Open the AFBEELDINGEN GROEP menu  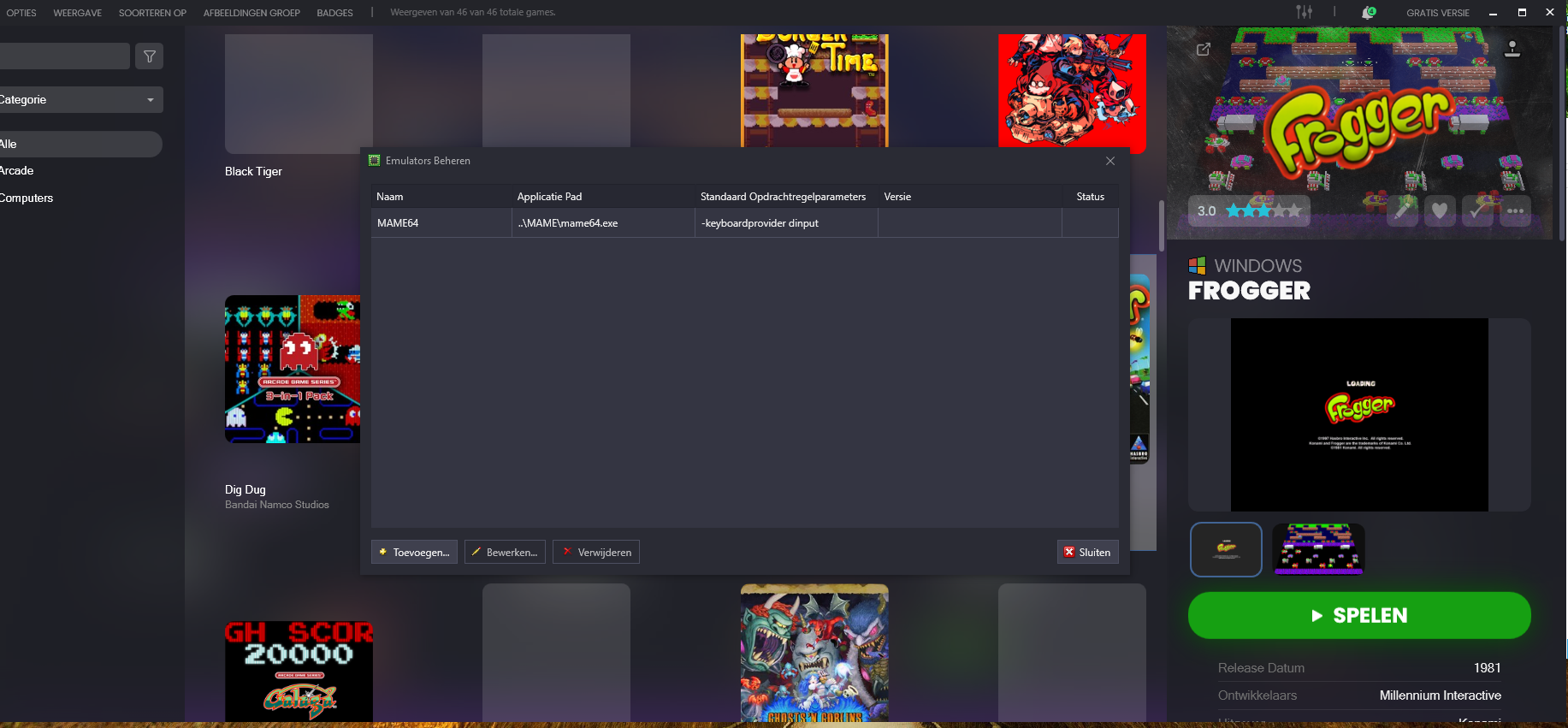[251, 13]
